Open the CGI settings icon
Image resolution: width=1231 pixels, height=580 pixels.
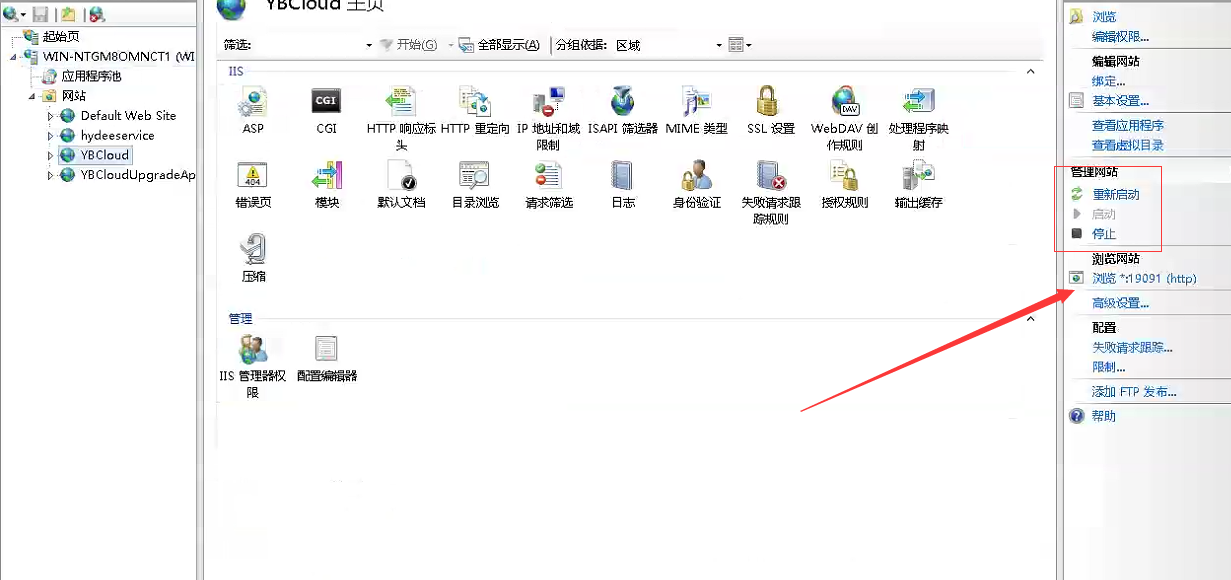click(x=326, y=102)
